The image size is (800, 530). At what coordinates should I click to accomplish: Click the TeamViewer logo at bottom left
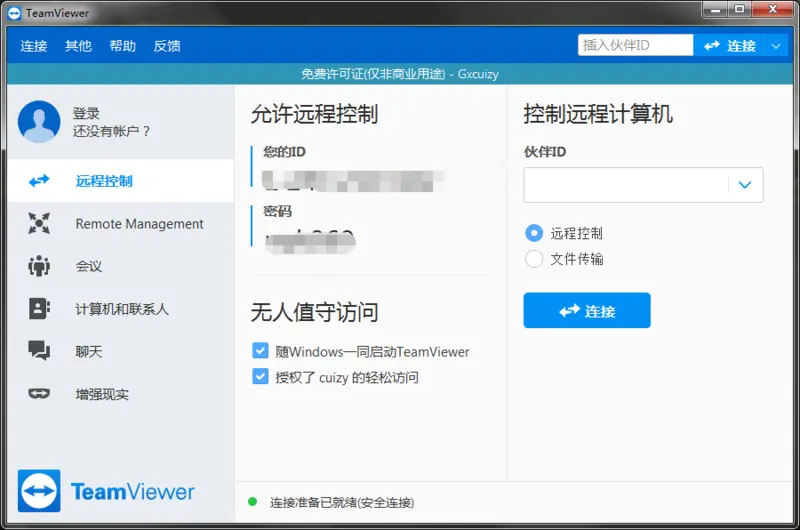click(106, 491)
